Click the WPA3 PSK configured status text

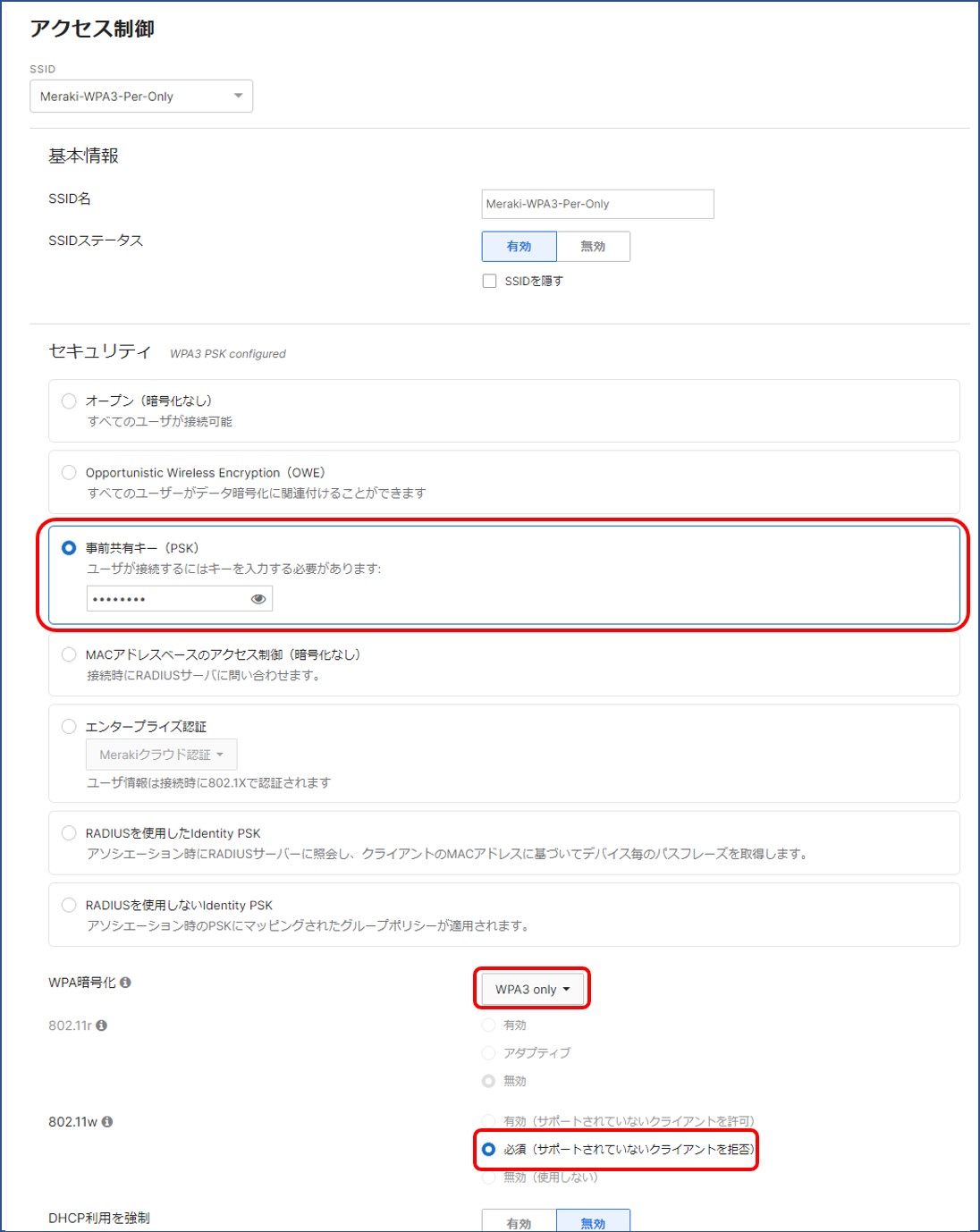[228, 354]
